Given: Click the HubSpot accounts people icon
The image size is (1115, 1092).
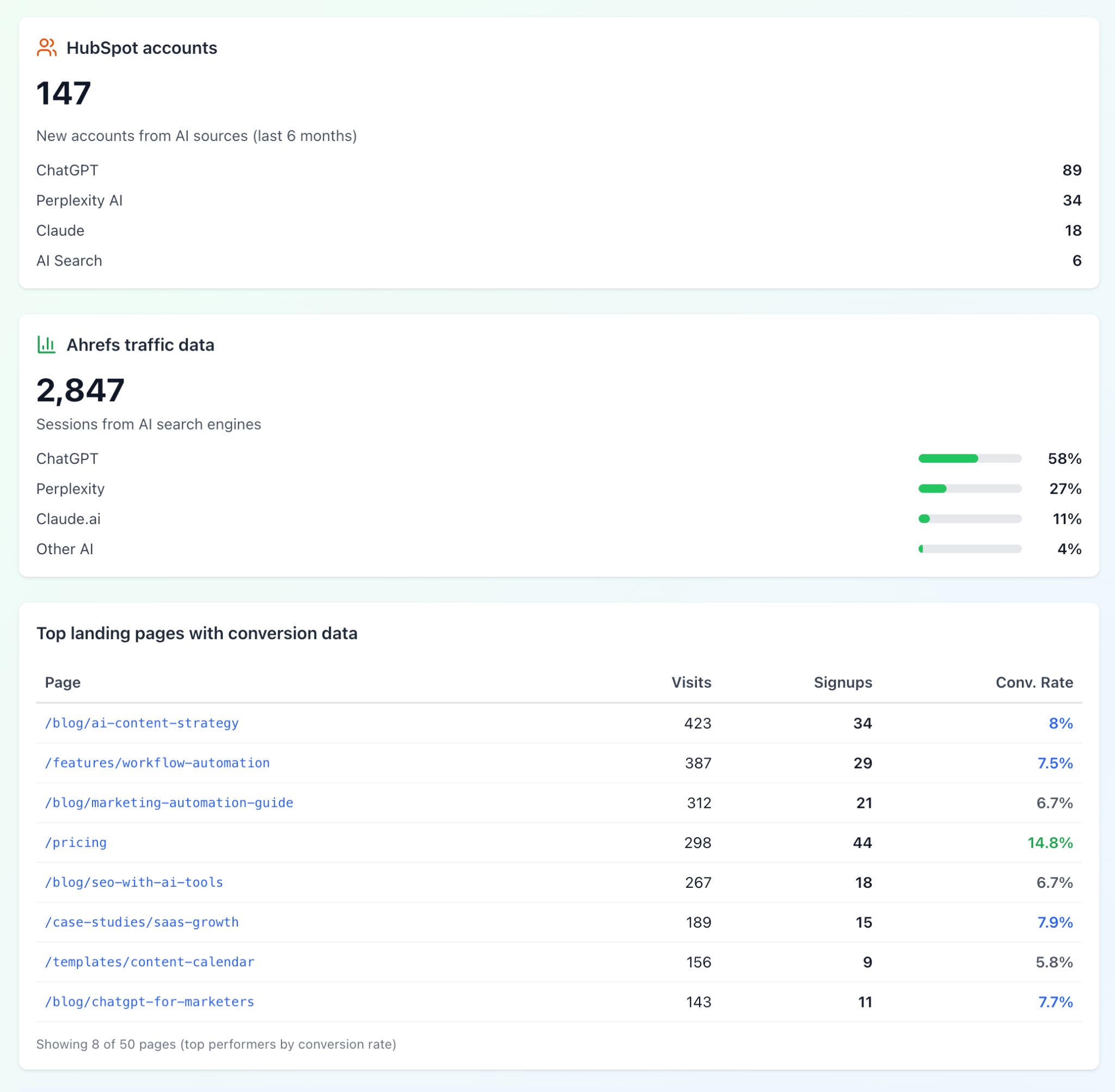Looking at the screenshot, I should click(47, 47).
